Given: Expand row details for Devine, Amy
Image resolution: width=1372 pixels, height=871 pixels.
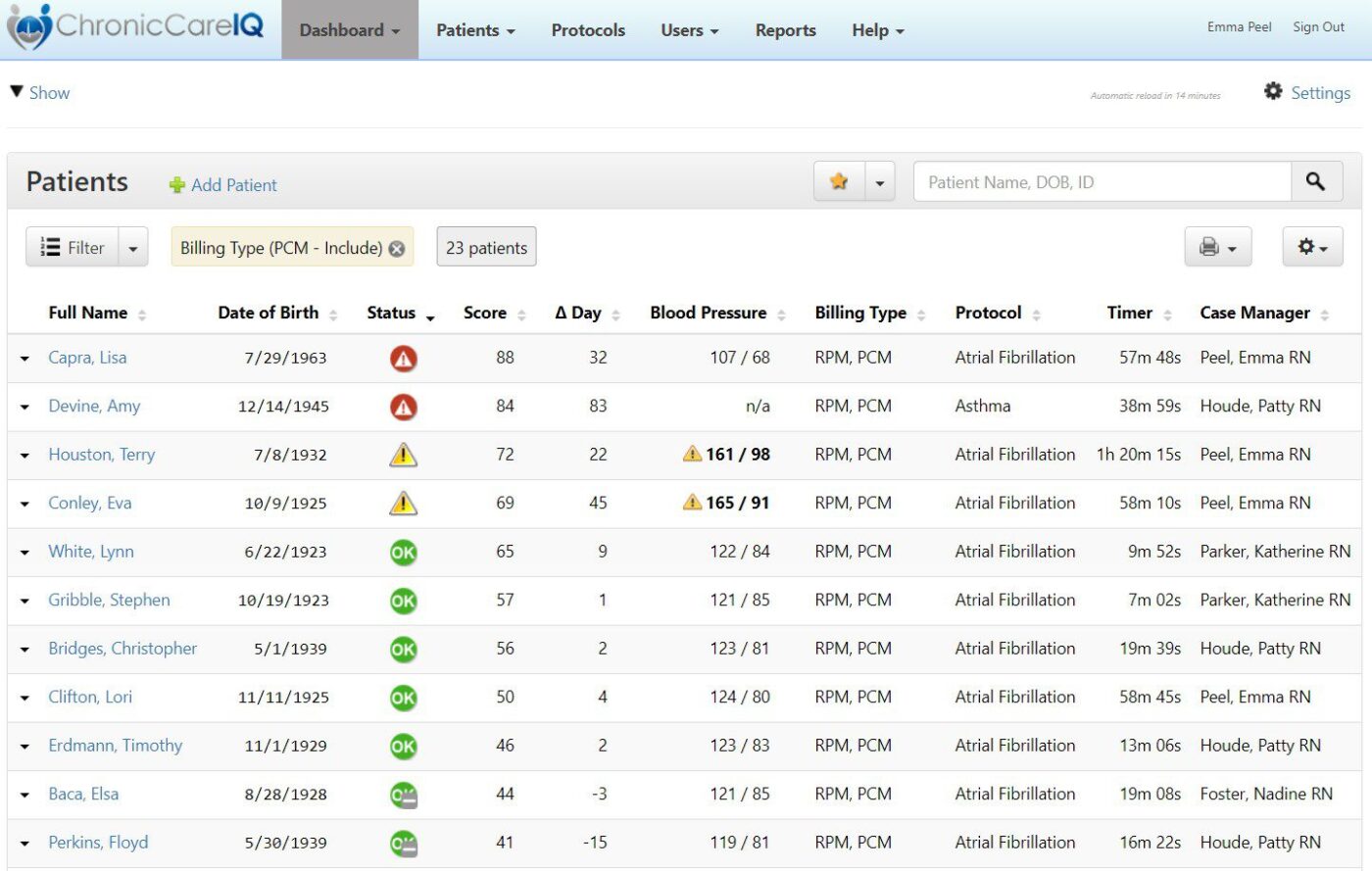Looking at the screenshot, I should 24,408.
